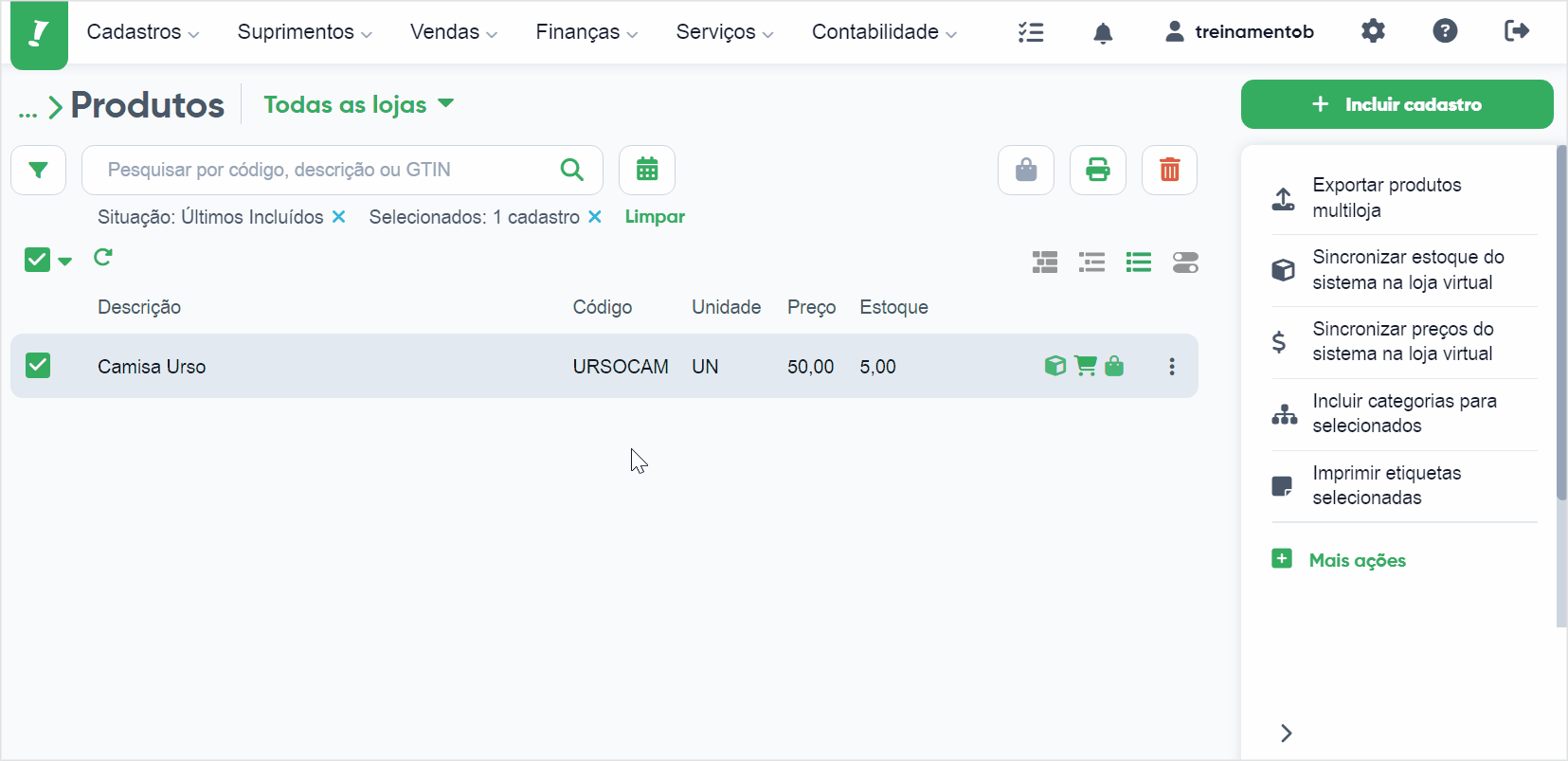Click the stock box icon on Camisa Urso
The image size is (1568, 761).
(1055, 366)
